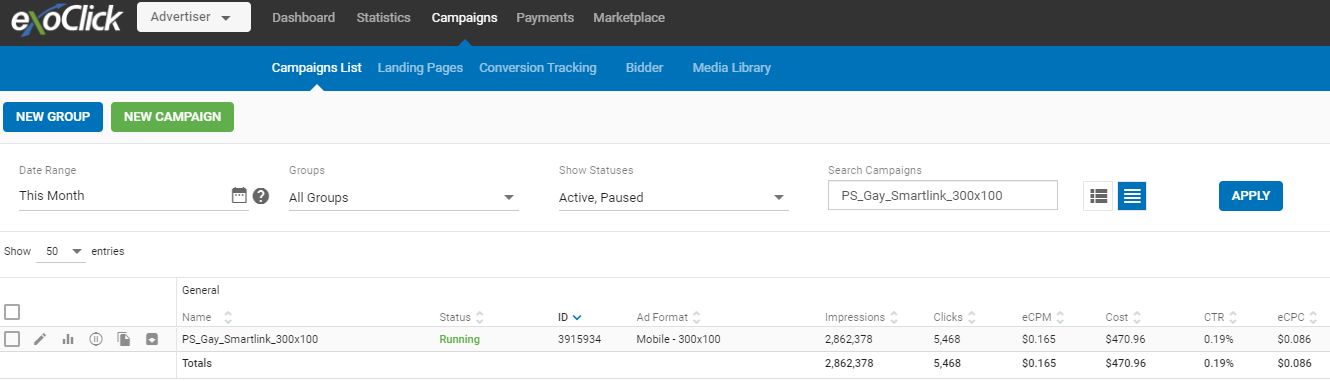Check the PS_Gay_Smartlink_300x100 row checkbox
Viewport: 1330px width, 381px height.
(x=12, y=339)
